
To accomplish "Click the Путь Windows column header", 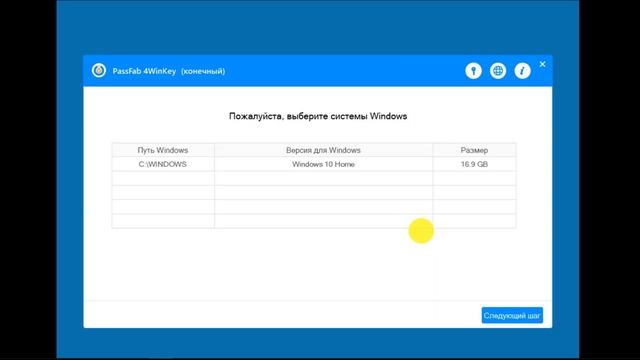I will pyautogui.click(x=163, y=150).
